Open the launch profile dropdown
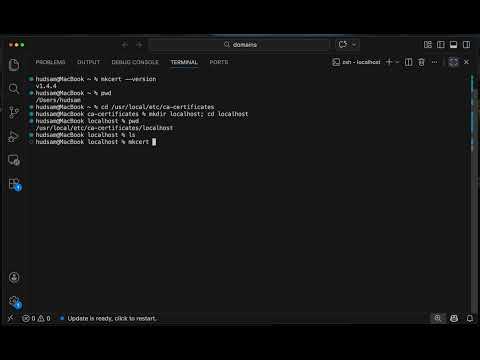 click(397, 62)
